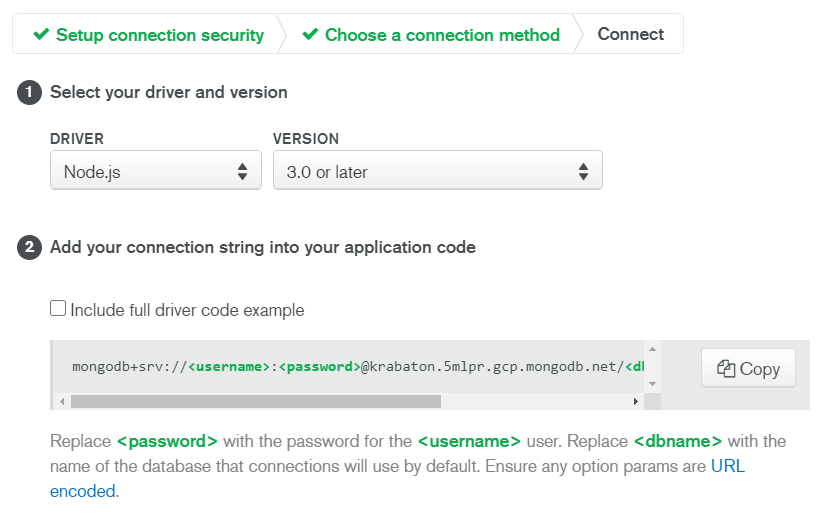Viewport: 828px width, 529px height.
Task: Click the horizontal scrollbar right arrow
Action: click(635, 402)
